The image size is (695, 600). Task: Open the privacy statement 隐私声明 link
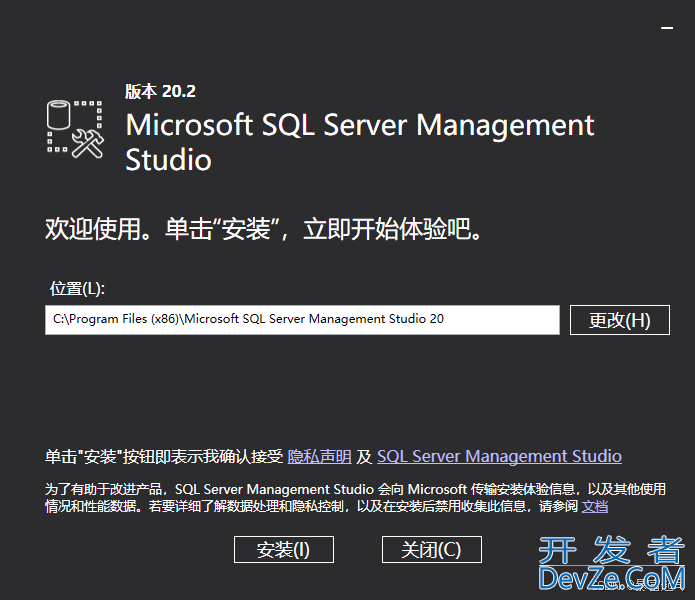[320, 456]
